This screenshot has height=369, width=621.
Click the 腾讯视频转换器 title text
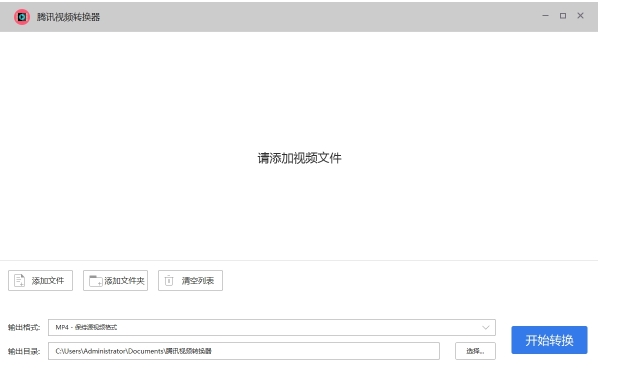click(x=68, y=17)
